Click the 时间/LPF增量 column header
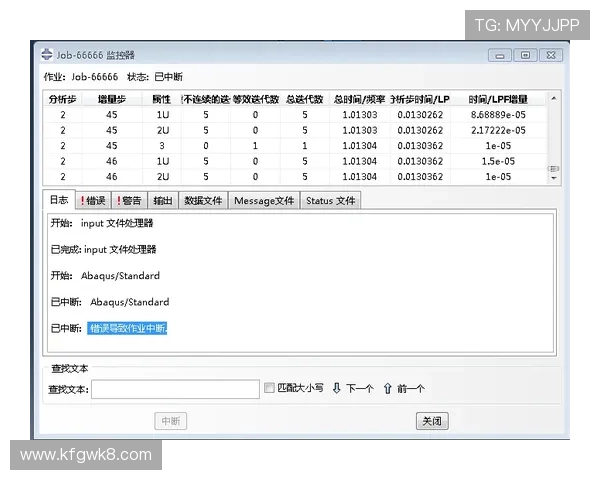Image resolution: width=600 pixels, height=480 pixels. pos(498,100)
